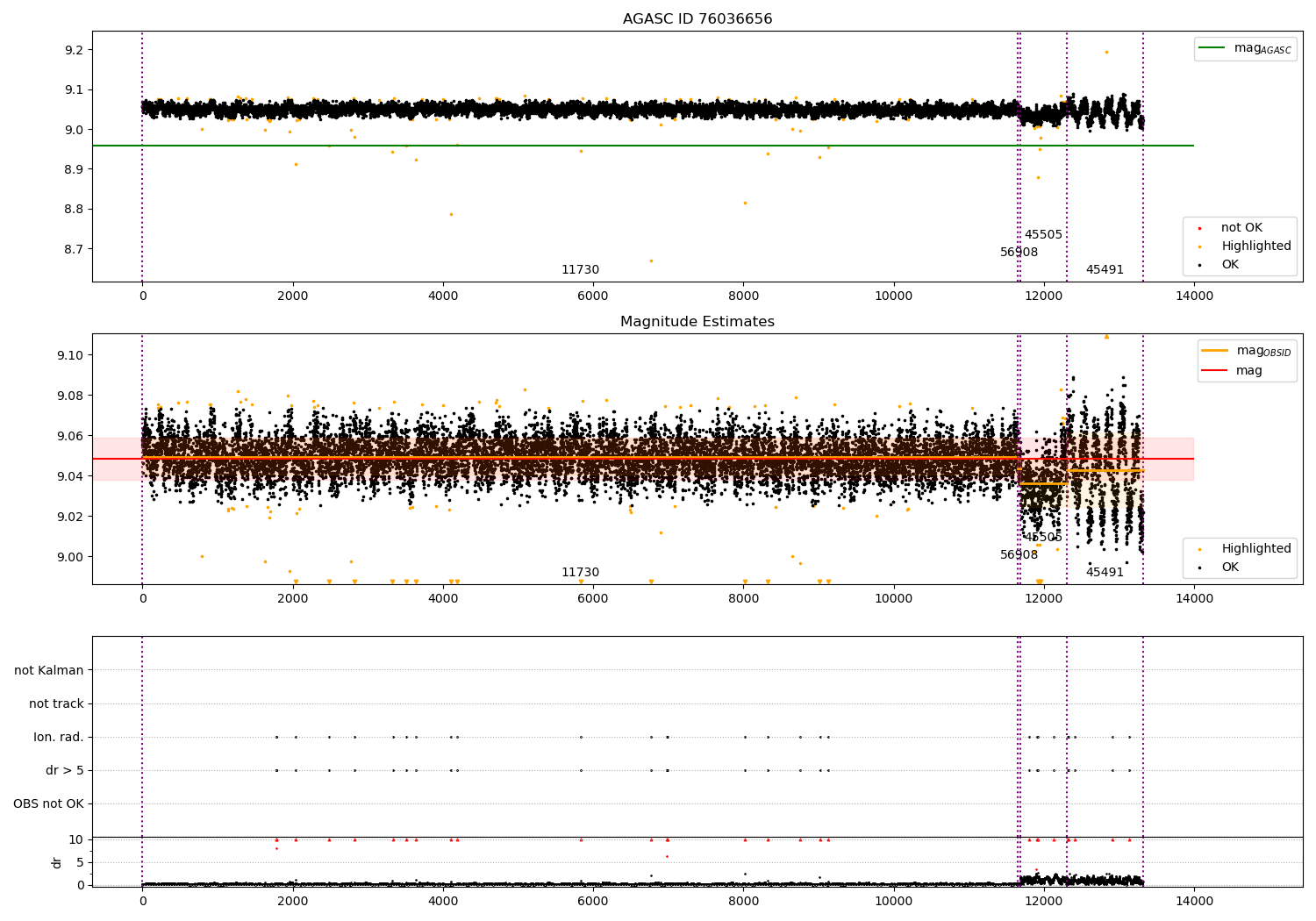Click the '8000' x-axis tick of bottom plot
This screenshot has width=1316, height=921.
pyautogui.click(x=744, y=901)
